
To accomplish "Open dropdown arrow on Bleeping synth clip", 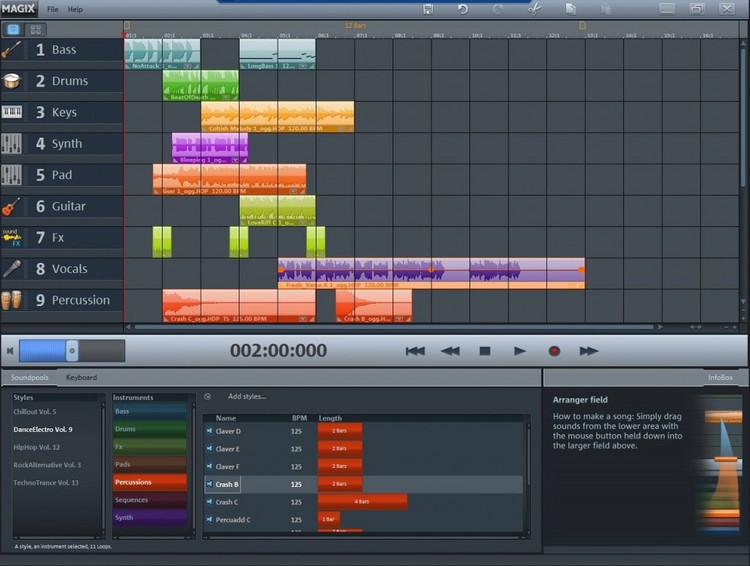I will click(237, 160).
